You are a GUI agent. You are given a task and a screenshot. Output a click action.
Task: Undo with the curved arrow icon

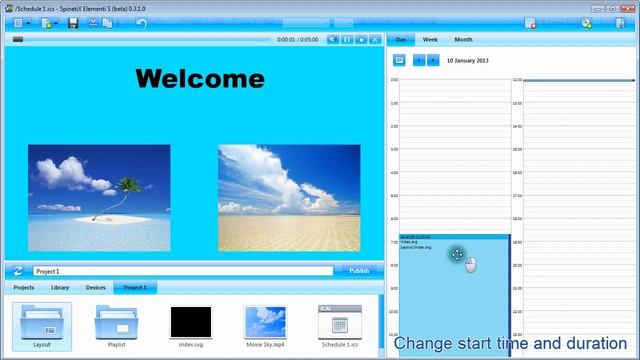pos(141,23)
